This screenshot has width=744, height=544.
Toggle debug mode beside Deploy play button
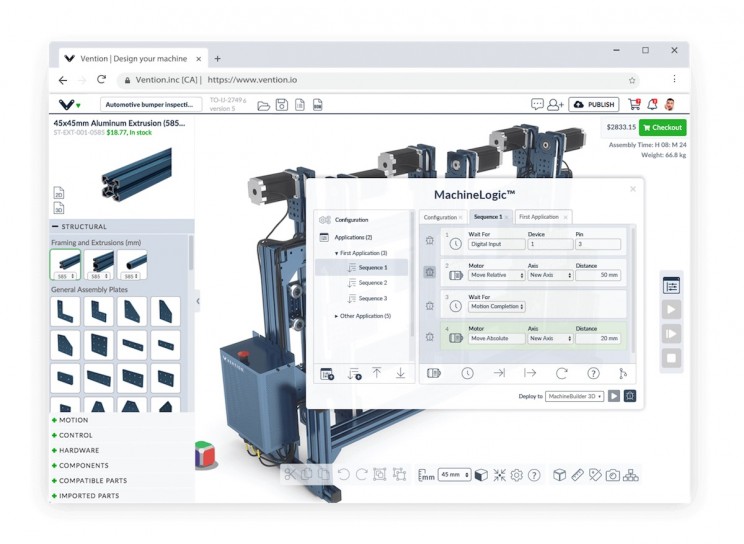[x=630, y=396]
